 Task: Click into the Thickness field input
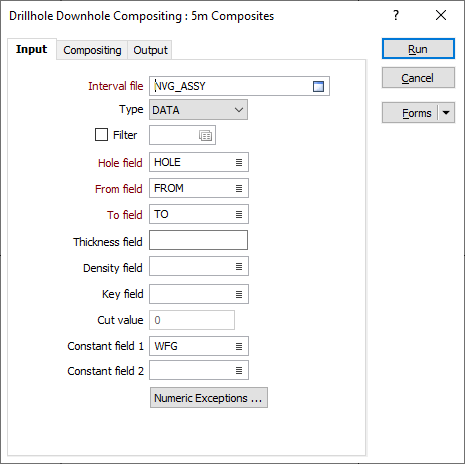click(x=198, y=240)
